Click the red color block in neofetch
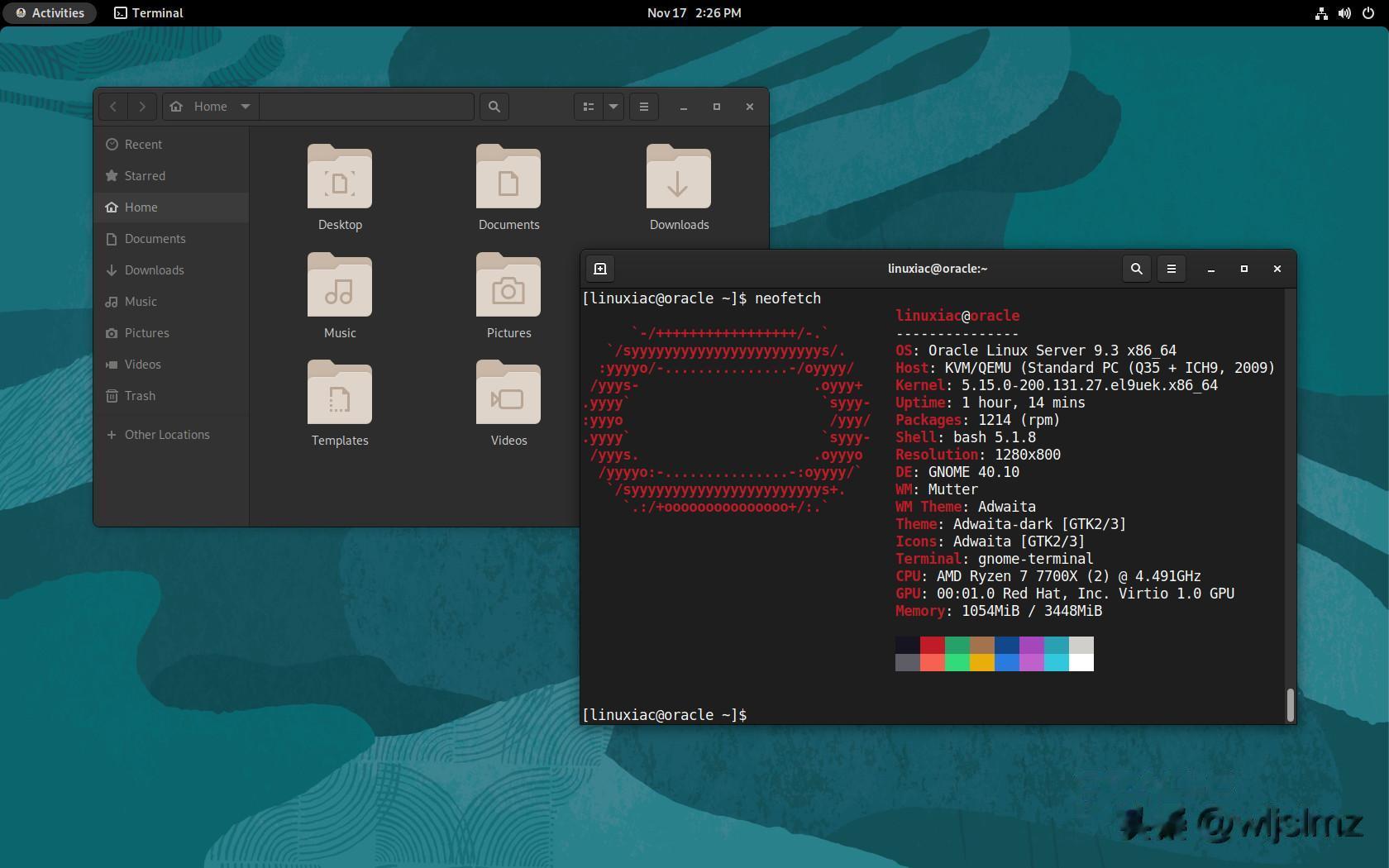Viewport: 1389px width, 868px height. (x=932, y=645)
